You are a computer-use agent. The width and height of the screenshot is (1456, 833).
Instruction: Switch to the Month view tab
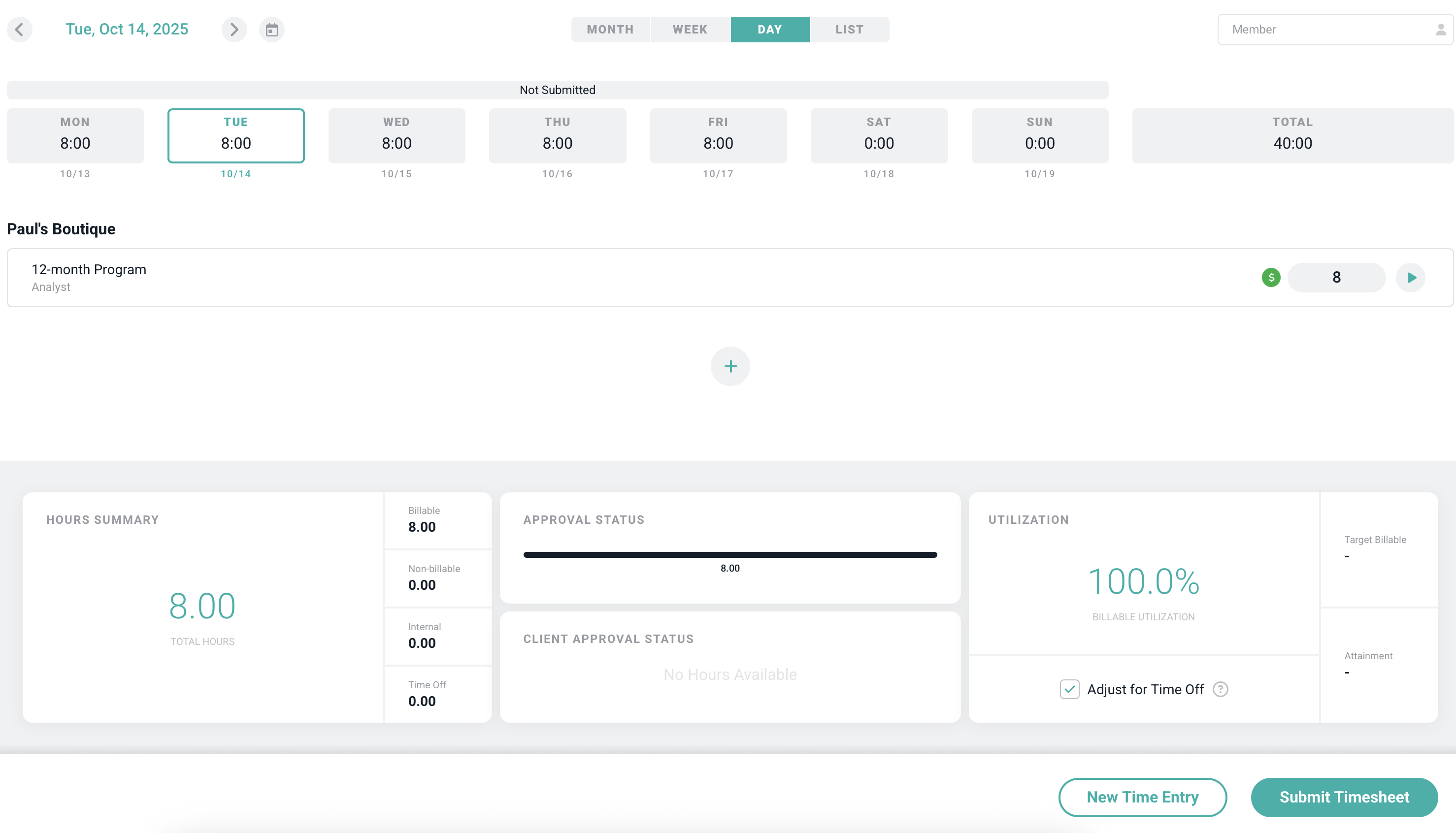610,29
